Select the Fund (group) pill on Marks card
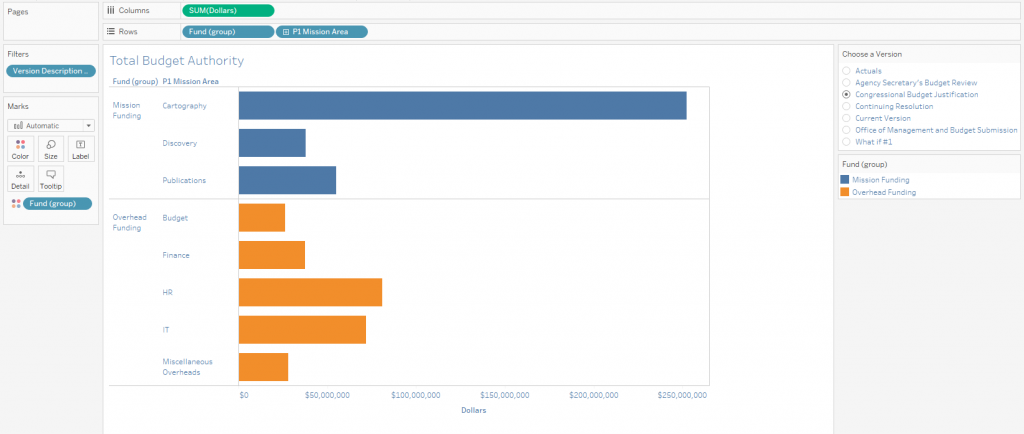The image size is (1024, 434). 57,204
